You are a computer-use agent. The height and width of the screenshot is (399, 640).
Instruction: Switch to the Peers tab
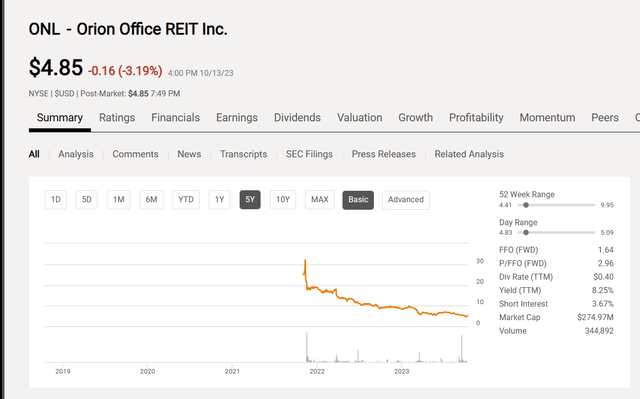tap(605, 117)
